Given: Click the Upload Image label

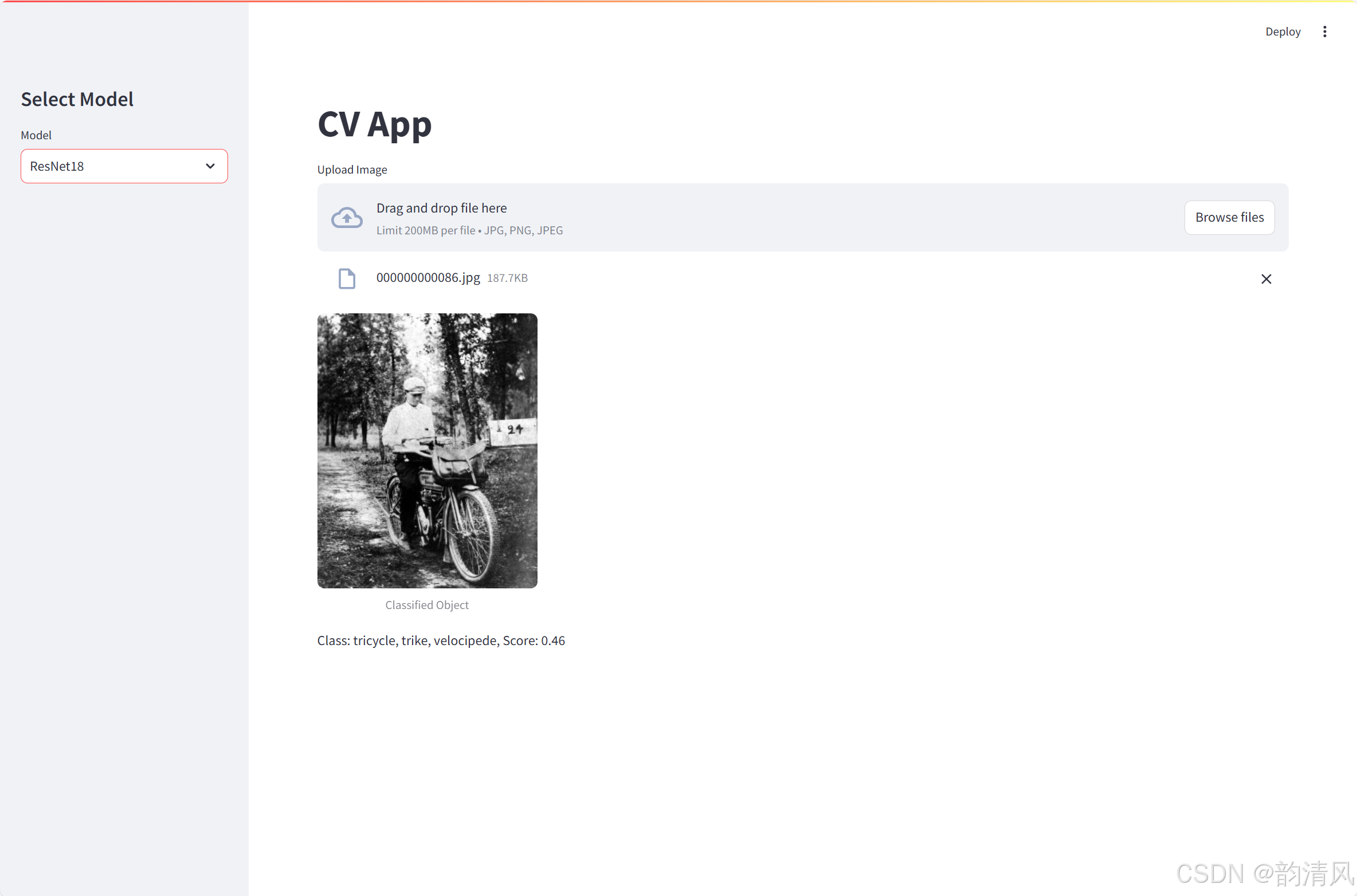Looking at the screenshot, I should point(352,170).
